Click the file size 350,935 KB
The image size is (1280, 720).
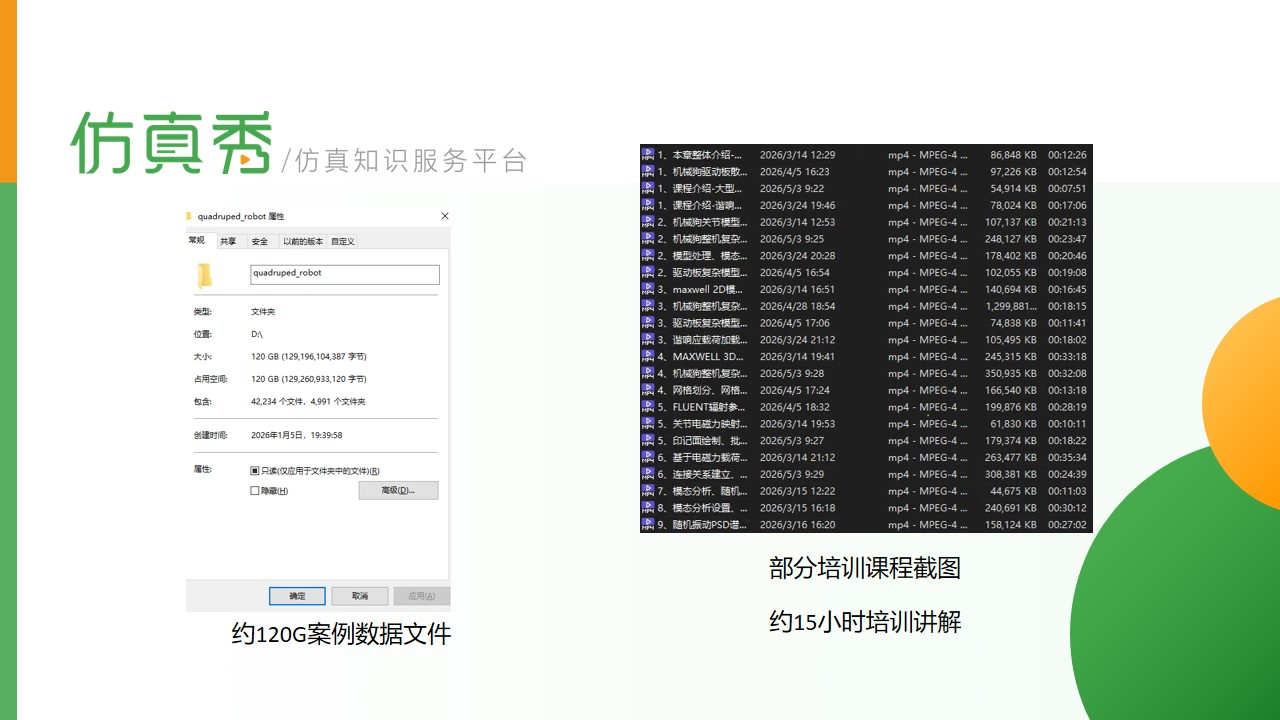click(x=1009, y=373)
